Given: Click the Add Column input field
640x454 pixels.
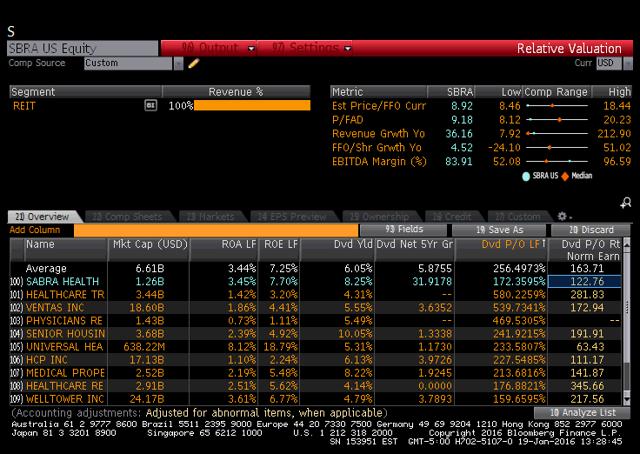Looking at the screenshot, I should (x=216, y=230).
